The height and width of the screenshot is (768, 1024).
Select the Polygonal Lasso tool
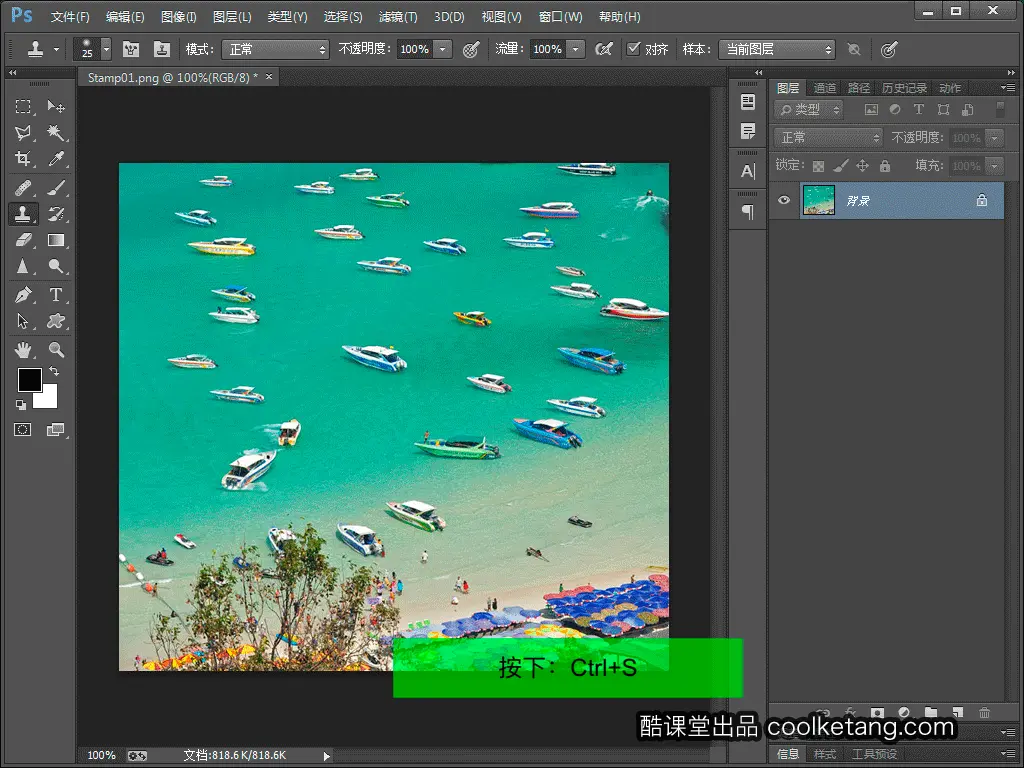pos(23,133)
